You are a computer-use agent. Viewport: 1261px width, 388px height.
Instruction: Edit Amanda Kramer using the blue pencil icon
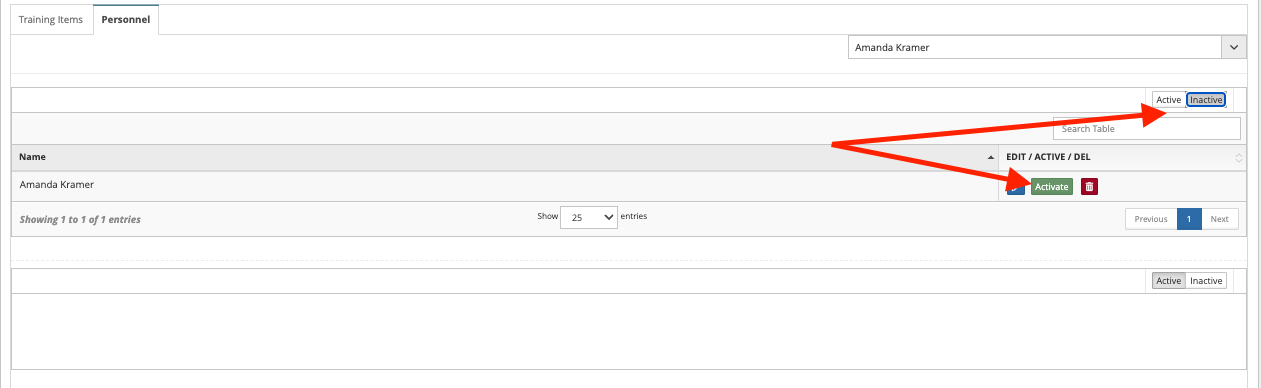click(1015, 186)
